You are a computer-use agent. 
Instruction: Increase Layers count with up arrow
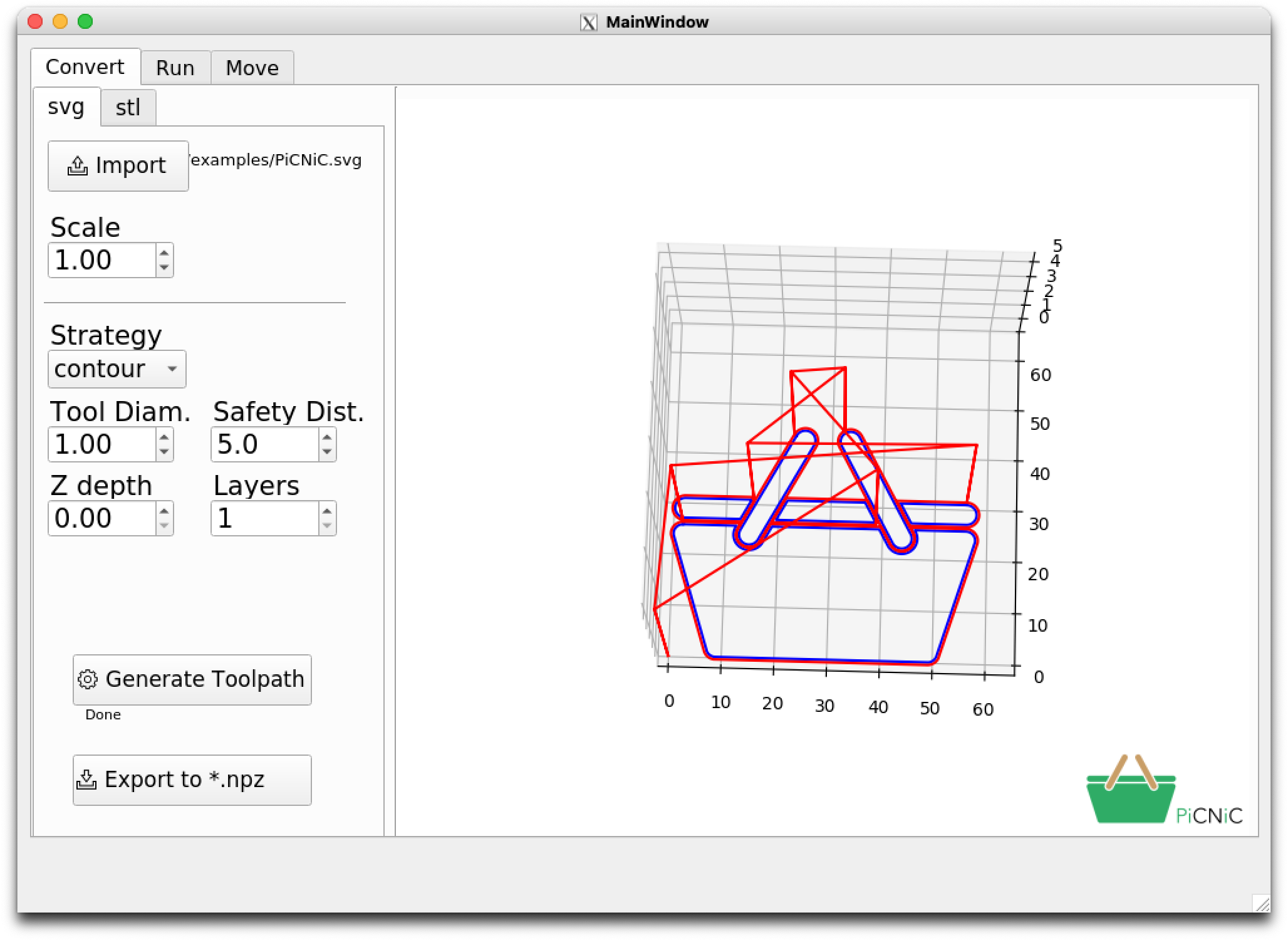click(x=327, y=511)
